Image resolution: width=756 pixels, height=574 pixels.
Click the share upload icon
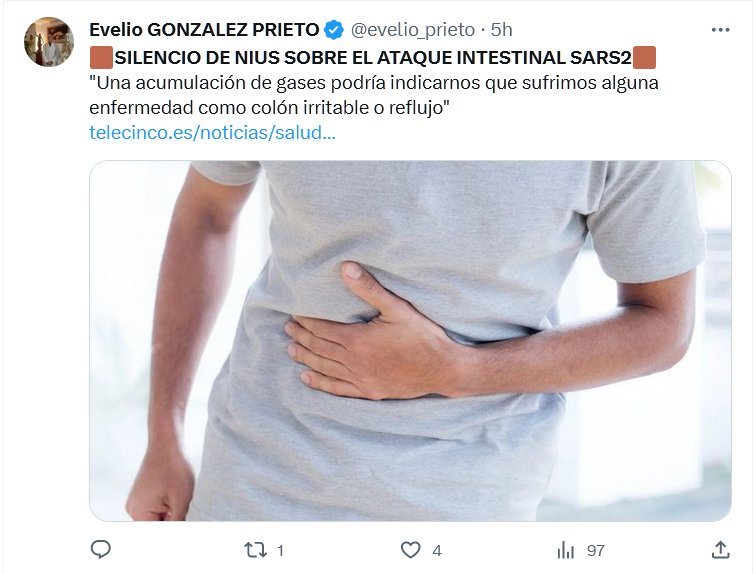pyautogui.click(x=720, y=549)
